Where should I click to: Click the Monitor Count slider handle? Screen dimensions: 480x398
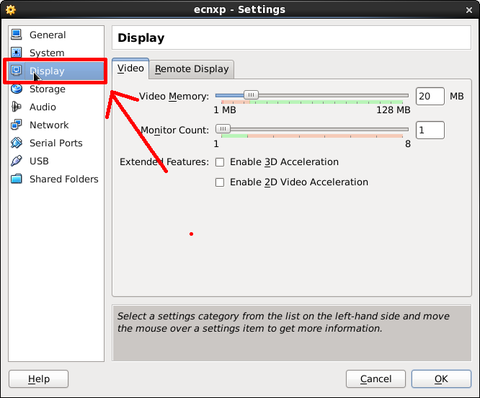point(223,129)
